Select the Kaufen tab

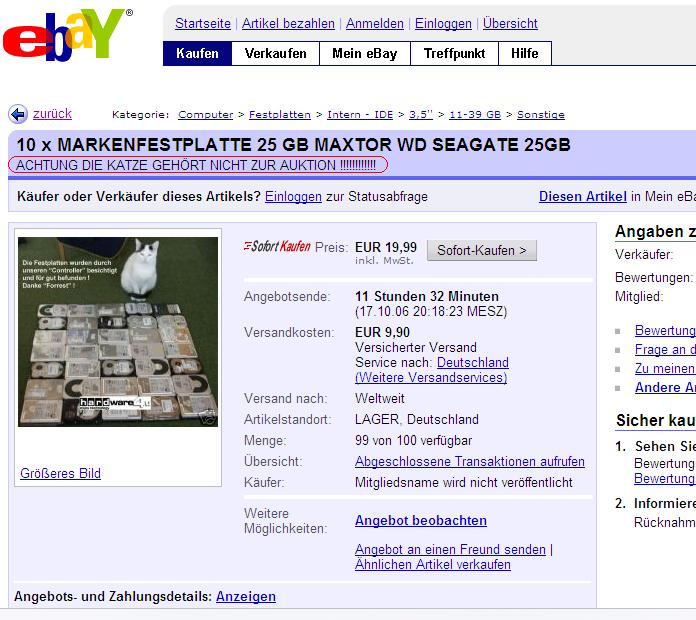point(198,53)
